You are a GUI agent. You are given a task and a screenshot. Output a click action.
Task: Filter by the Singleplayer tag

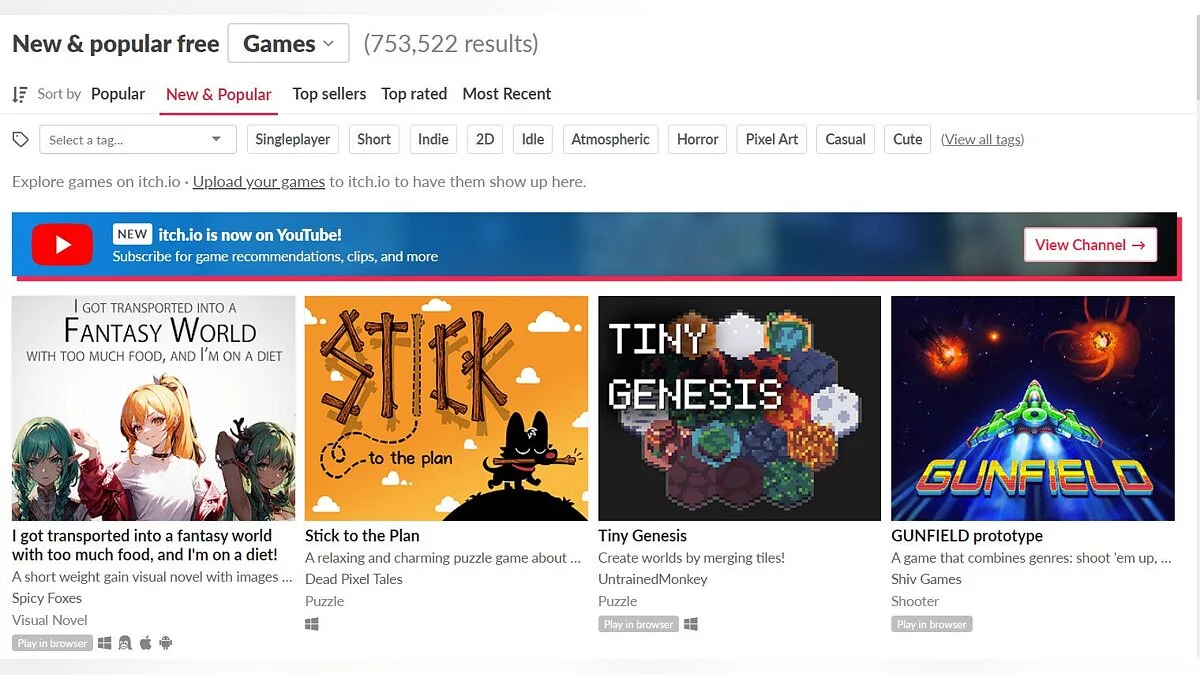pyautogui.click(x=293, y=139)
